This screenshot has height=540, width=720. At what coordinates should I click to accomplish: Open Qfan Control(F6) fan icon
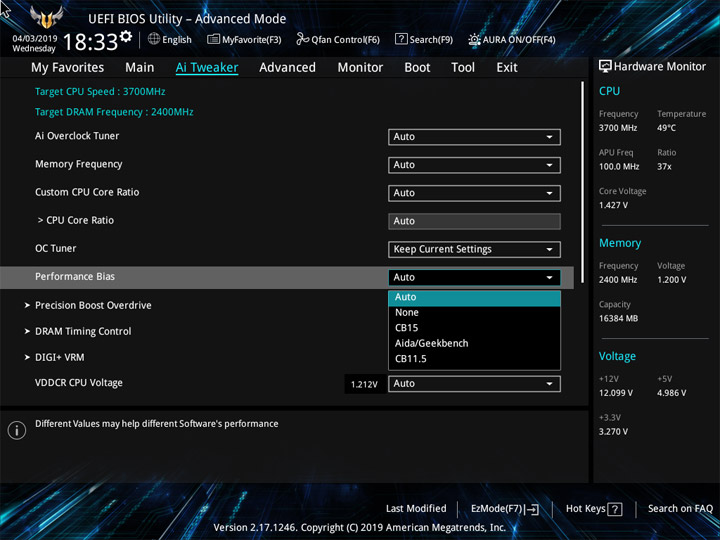[302, 39]
